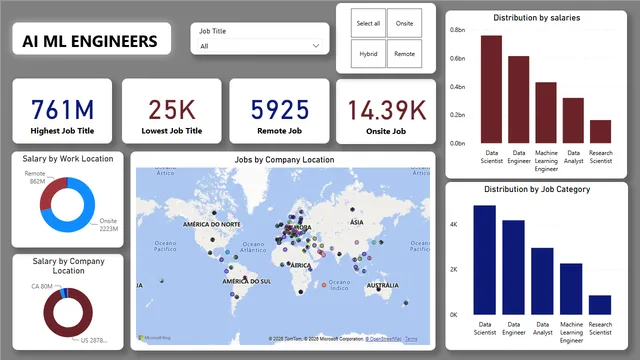Click the Salary by Company Location title
Screen dimensions: 640x360
click(x=68, y=266)
